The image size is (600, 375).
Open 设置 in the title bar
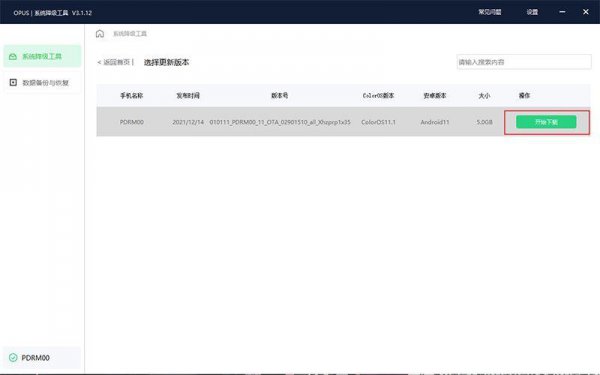click(x=532, y=12)
